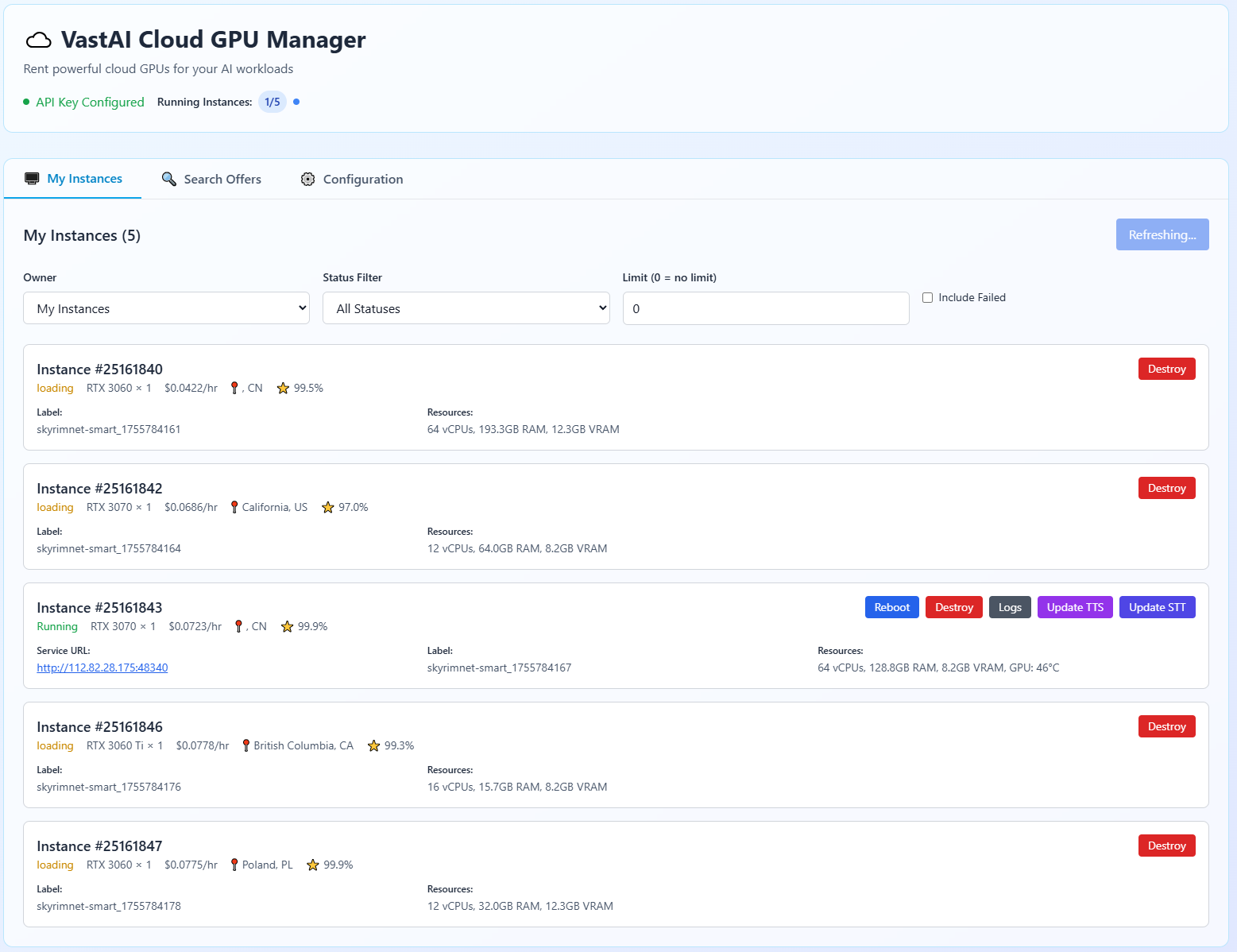Click the magnifying glass Search Offers icon
The height and width of the screenshot is (952, 1237).
tap(169, 179)
